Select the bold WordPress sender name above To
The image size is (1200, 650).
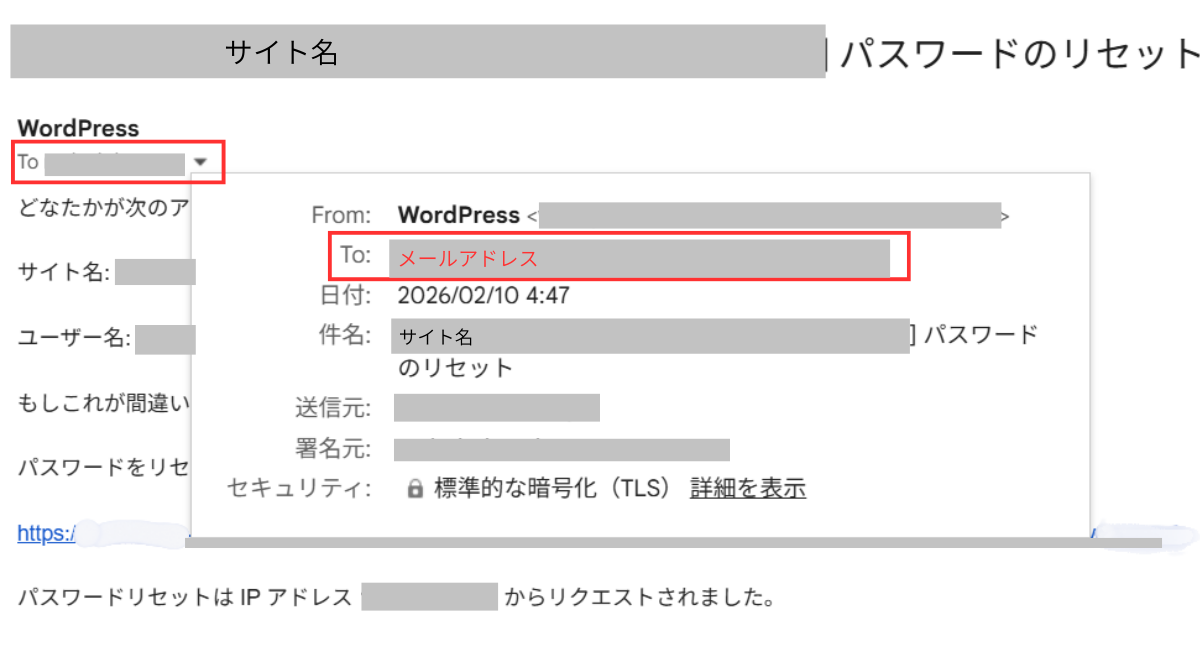click(78, 128)
